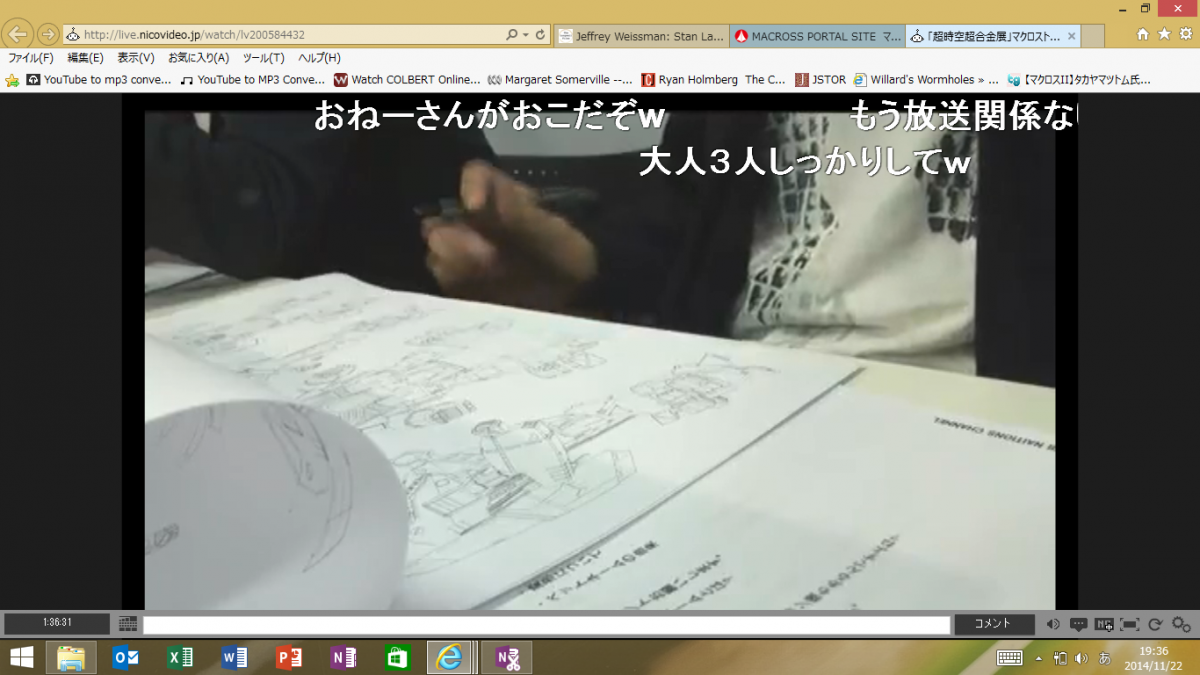Open the ツール(T) menu
The image size is (1200, 675).
coord(263,58)
